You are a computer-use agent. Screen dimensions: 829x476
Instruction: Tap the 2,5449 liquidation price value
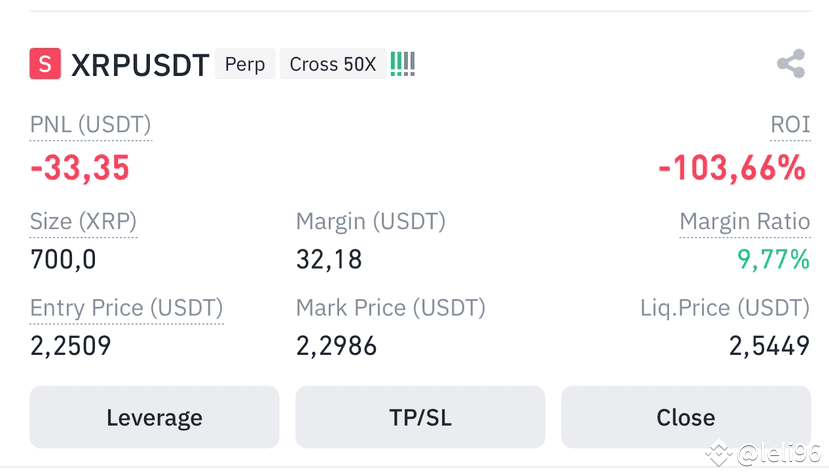point(769,346)
